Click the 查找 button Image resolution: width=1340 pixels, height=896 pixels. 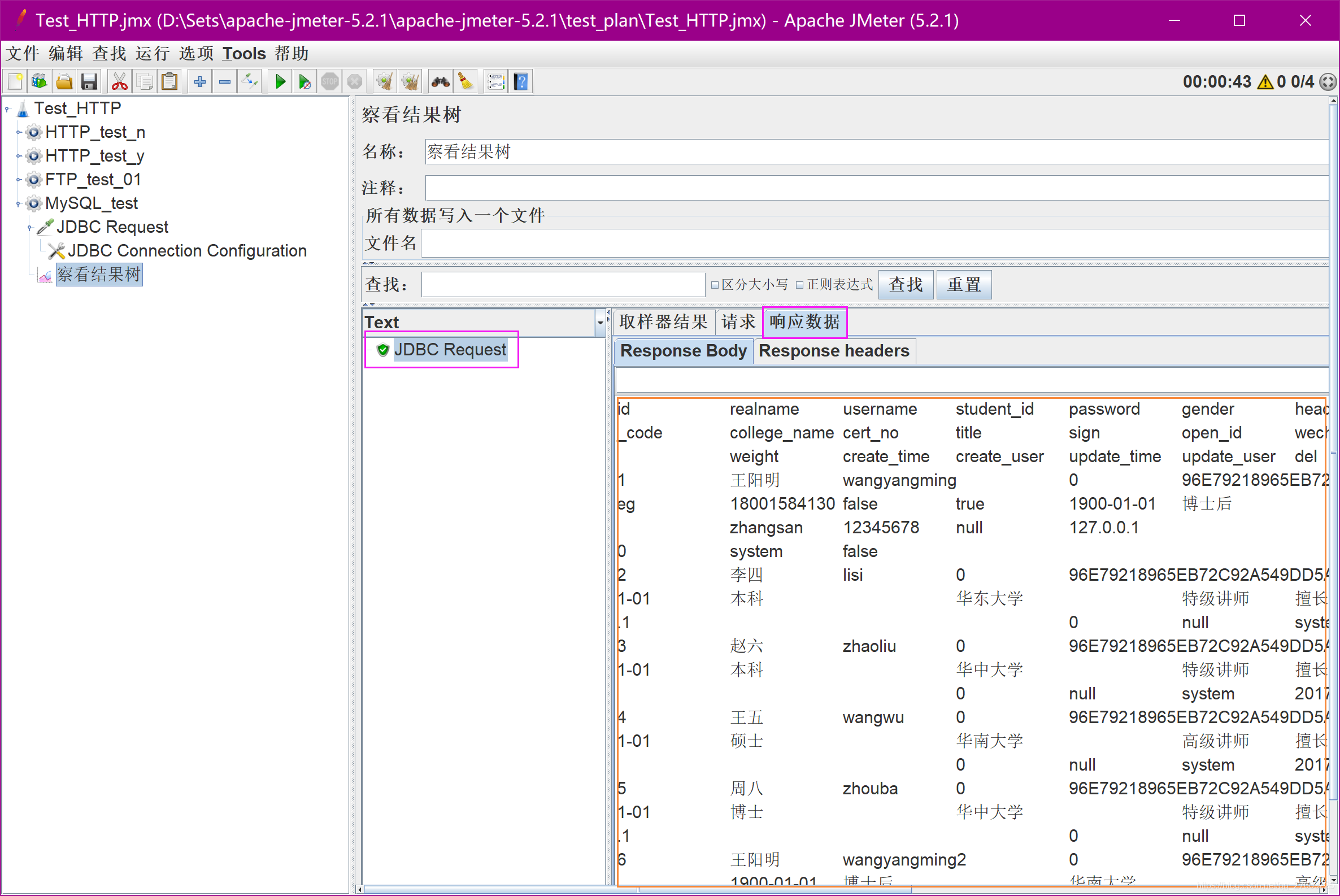[905, 285]
